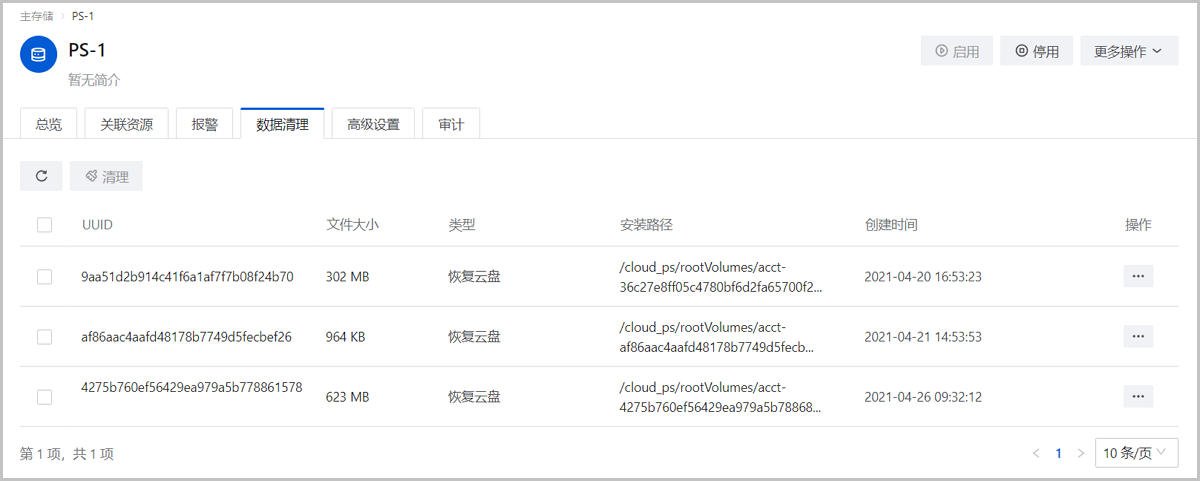Open actions menu for 302 MB row
This screenshot has width=1200, height=481.
click(1137, 277)
